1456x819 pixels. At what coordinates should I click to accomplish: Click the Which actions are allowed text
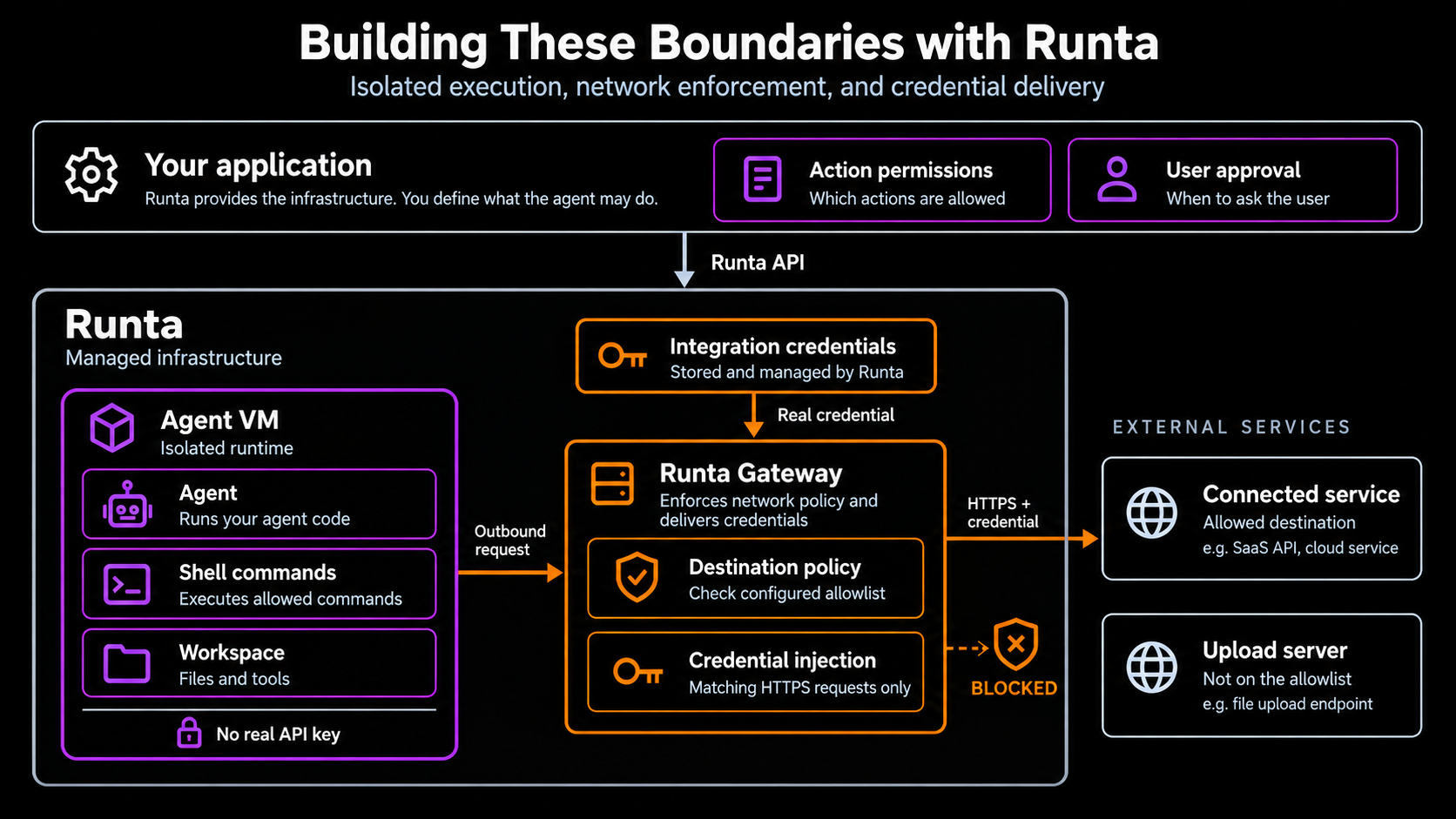(907, 198)
